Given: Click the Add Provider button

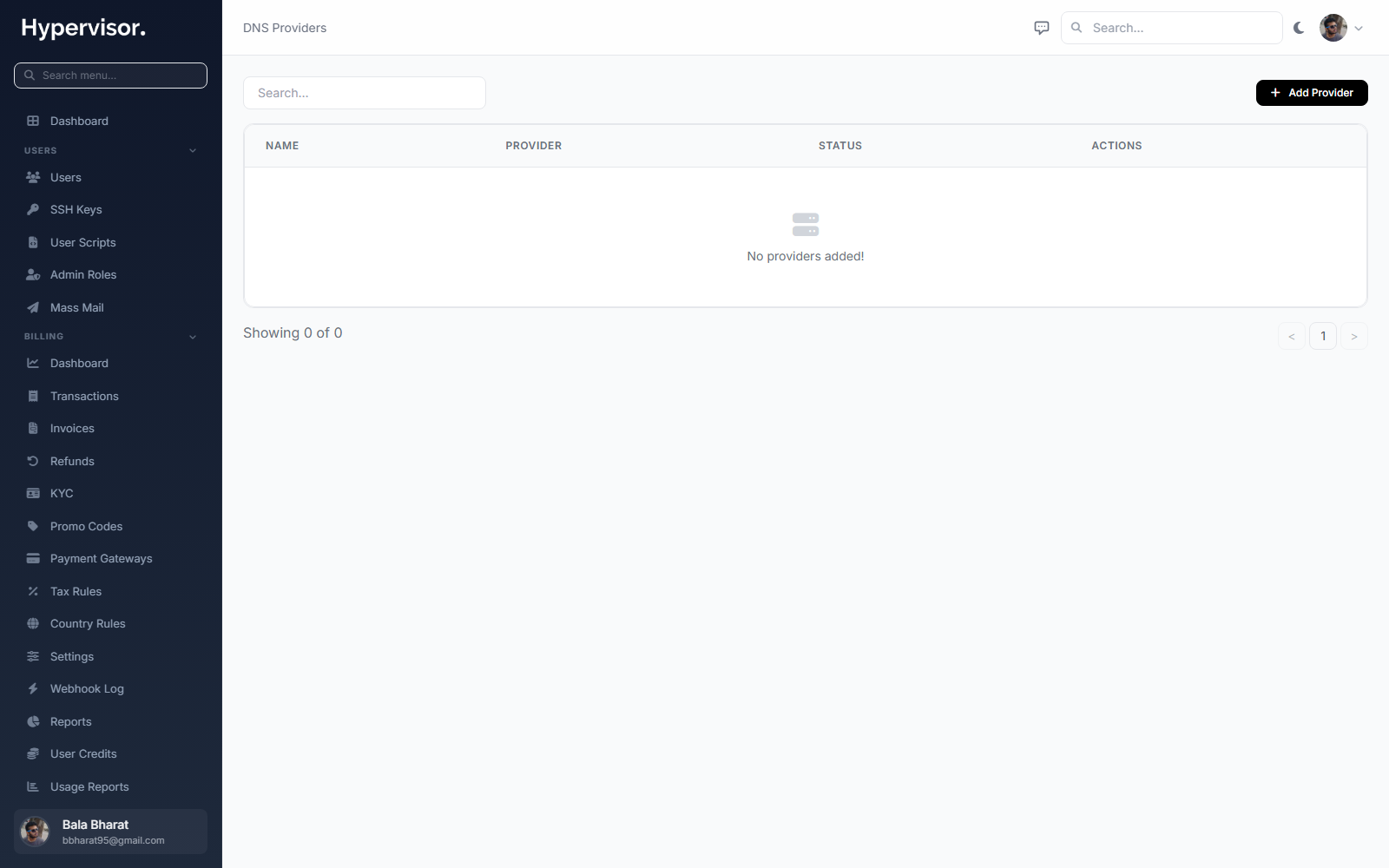Looking at the screenshot, I should [1312, 93].
